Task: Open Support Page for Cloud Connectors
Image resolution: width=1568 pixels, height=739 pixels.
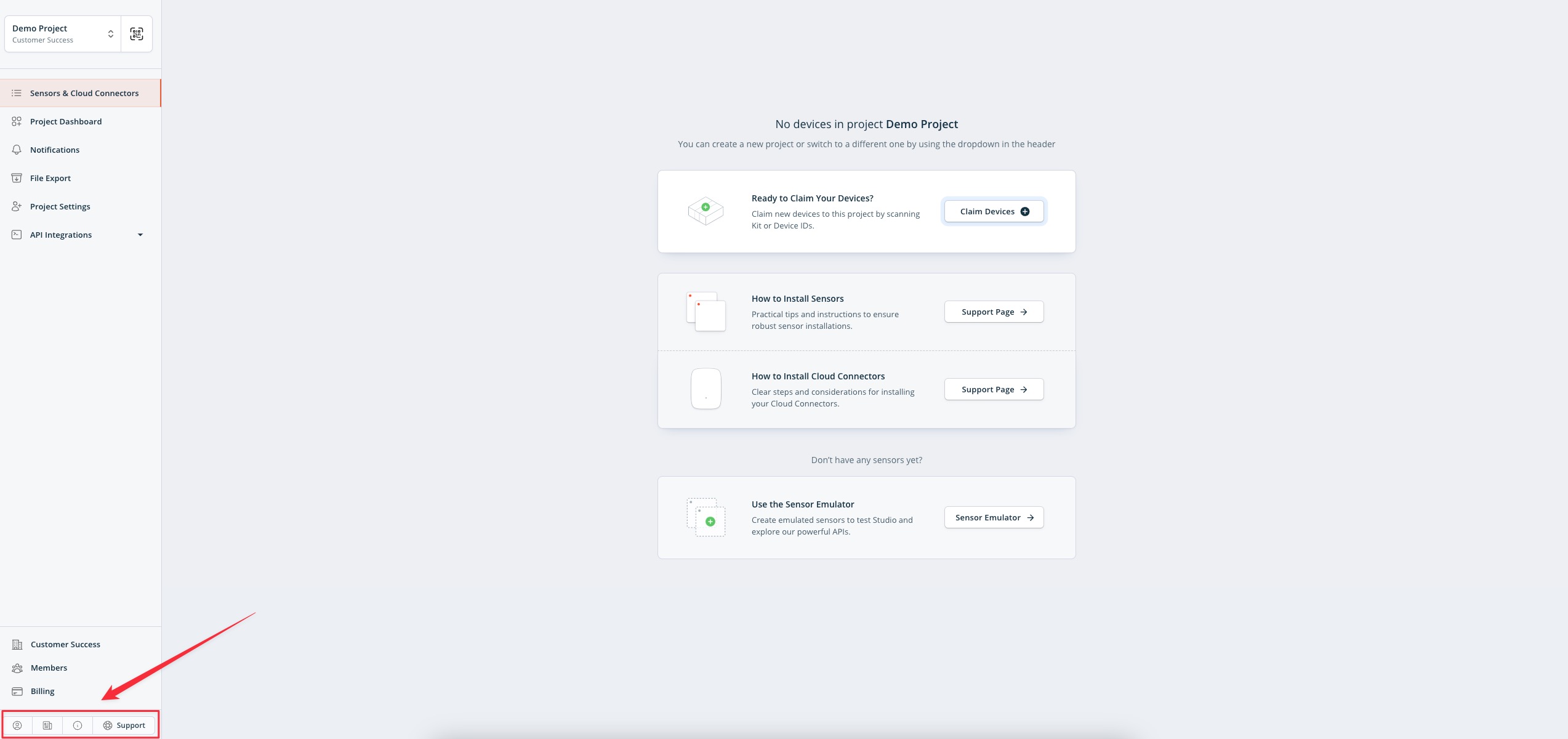Action: pyautogui.click(x=994, y=390)
